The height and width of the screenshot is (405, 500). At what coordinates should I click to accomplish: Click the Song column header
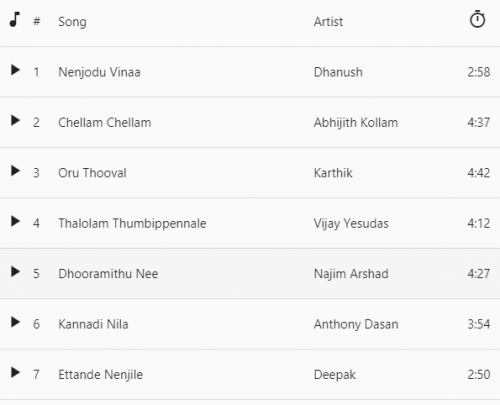(72, 22)
